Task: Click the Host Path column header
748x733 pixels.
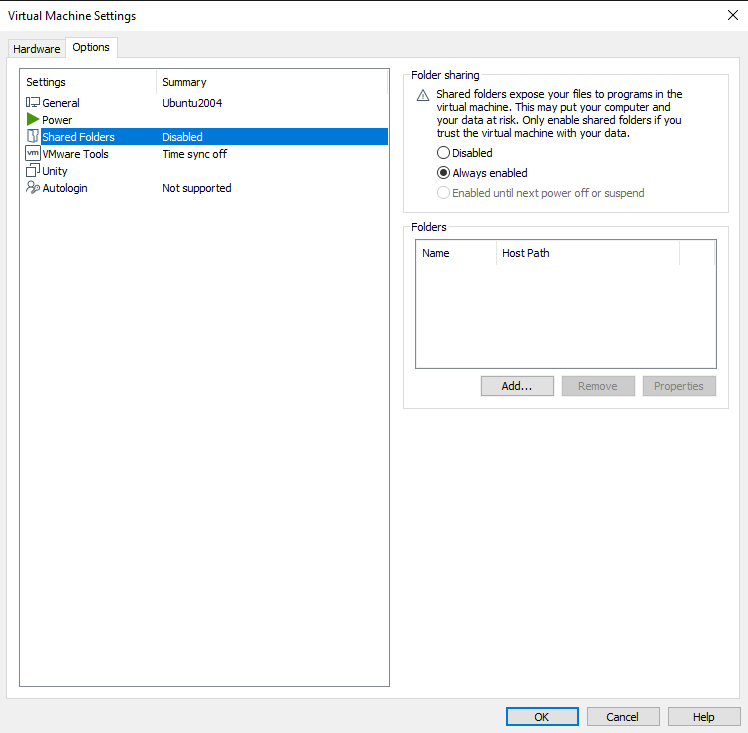Action: [588, 253]
